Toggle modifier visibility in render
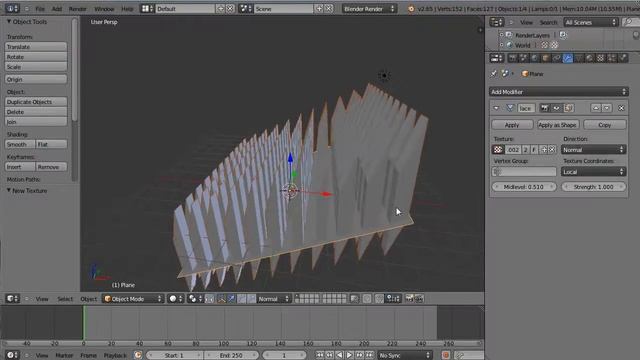The image size is (640, 360). click(x=544, y=108)
